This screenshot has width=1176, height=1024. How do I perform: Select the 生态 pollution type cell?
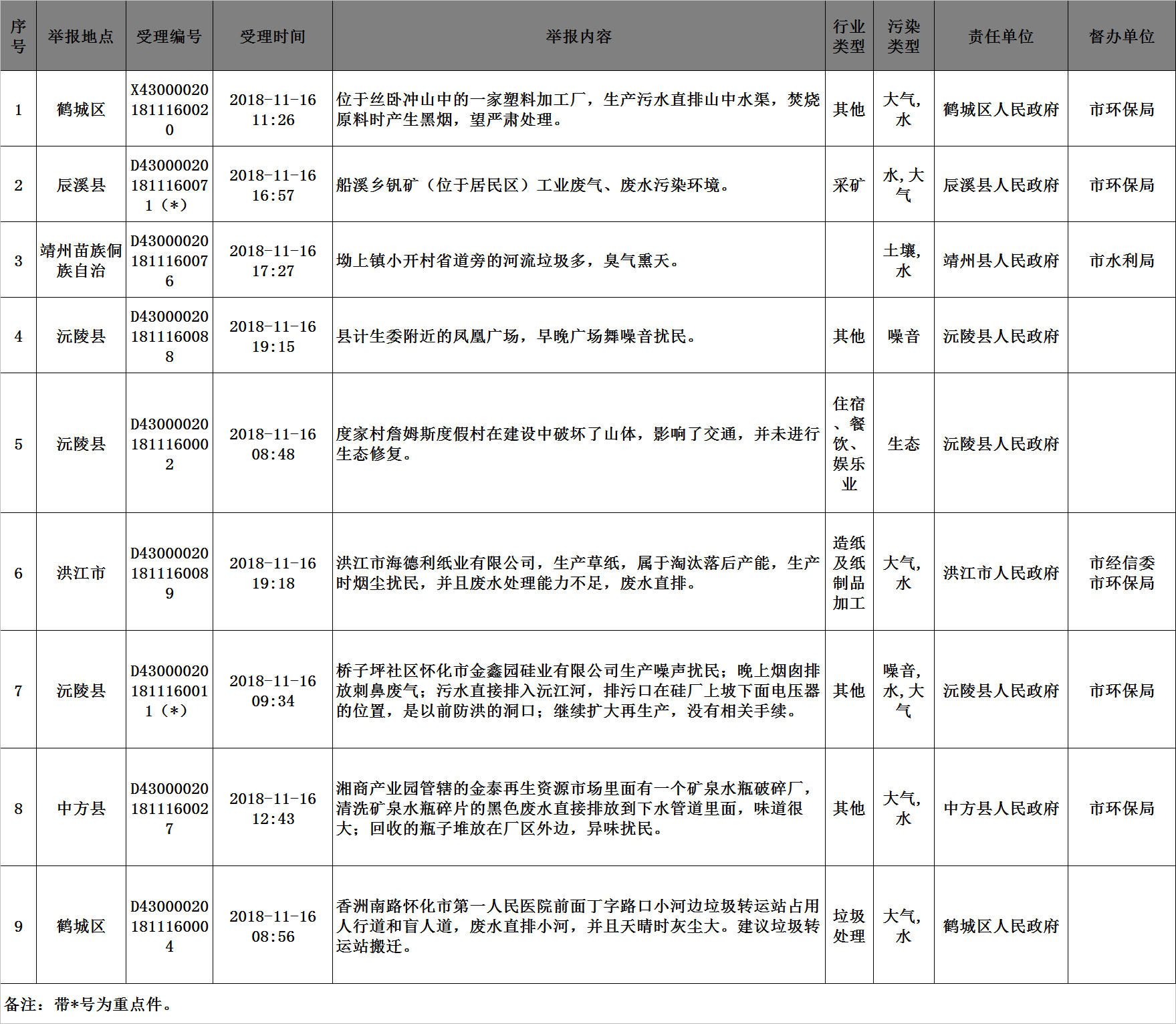pyautogui.click(x=904, y=443)
